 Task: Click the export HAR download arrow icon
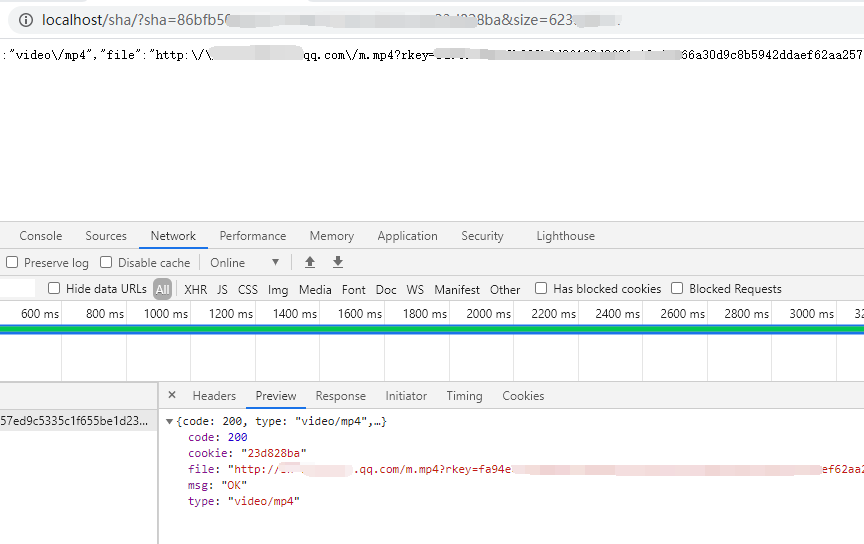pyautogui.click(x=338, y=262)
